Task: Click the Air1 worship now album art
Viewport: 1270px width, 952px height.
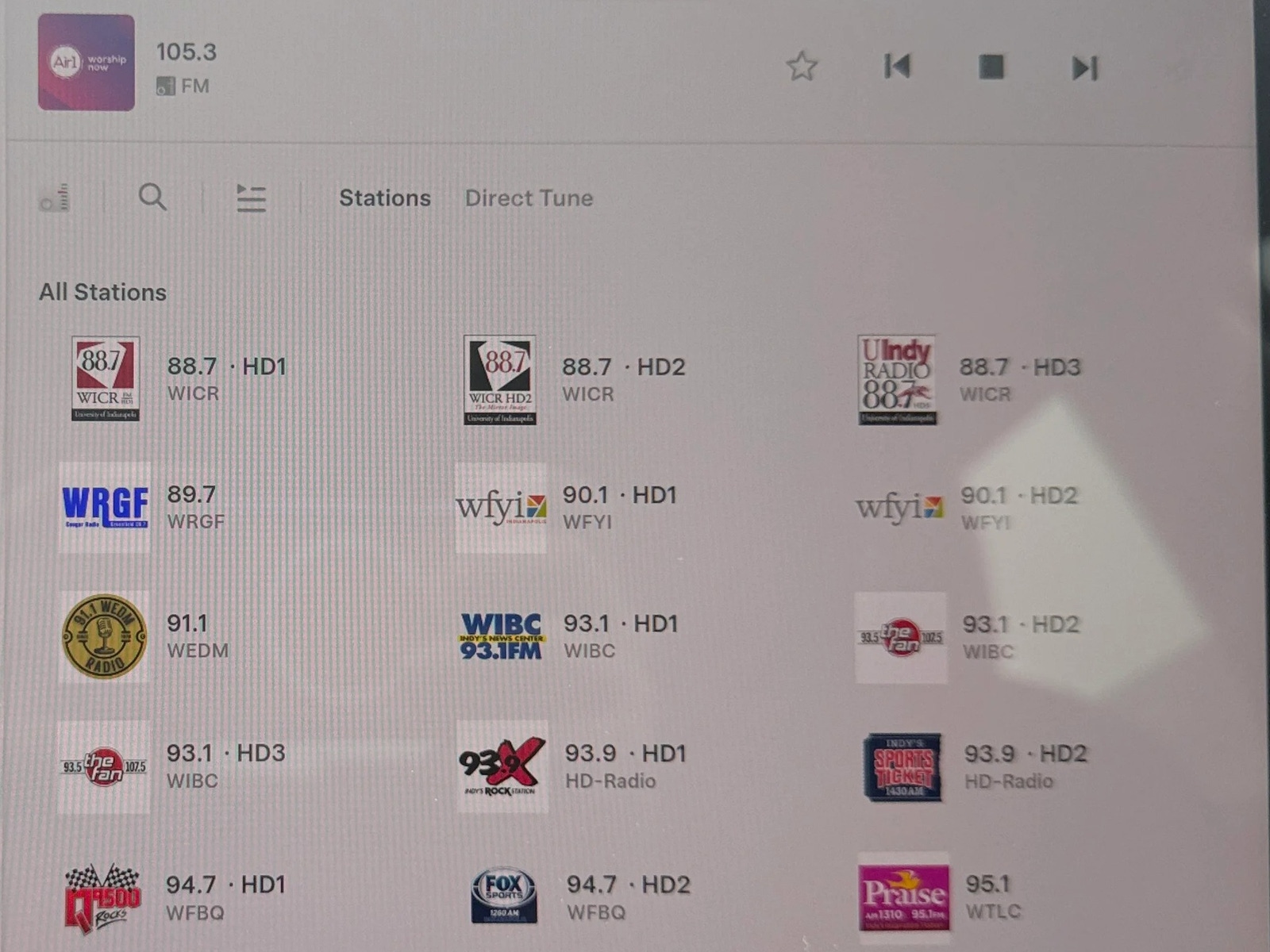Action: 87,63
